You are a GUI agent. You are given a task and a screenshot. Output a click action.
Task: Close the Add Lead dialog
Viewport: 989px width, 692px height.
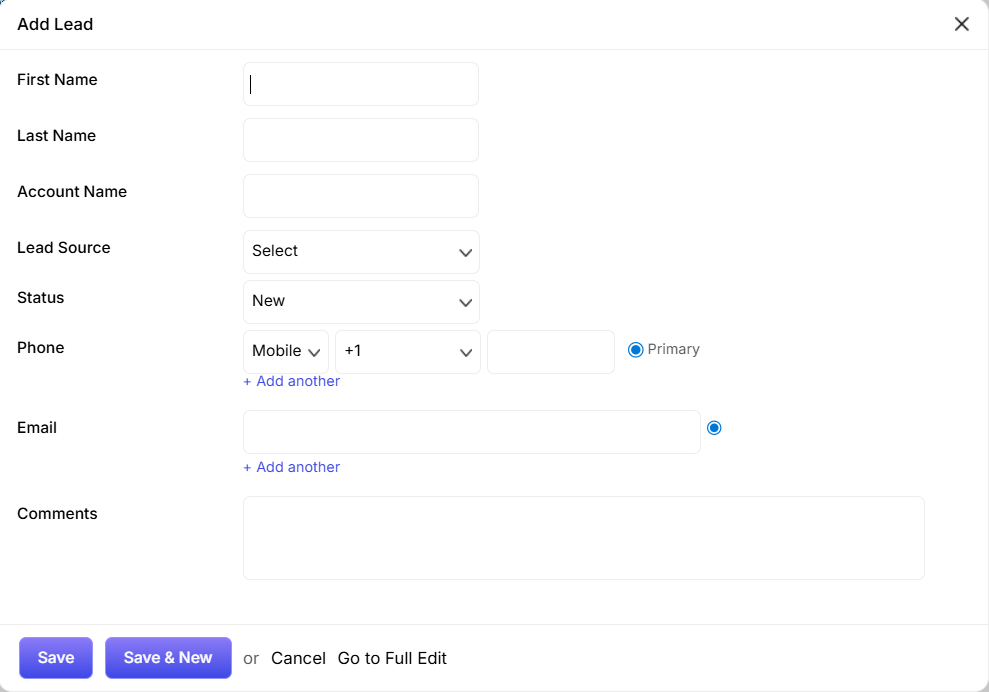click(x=961, y=24)
